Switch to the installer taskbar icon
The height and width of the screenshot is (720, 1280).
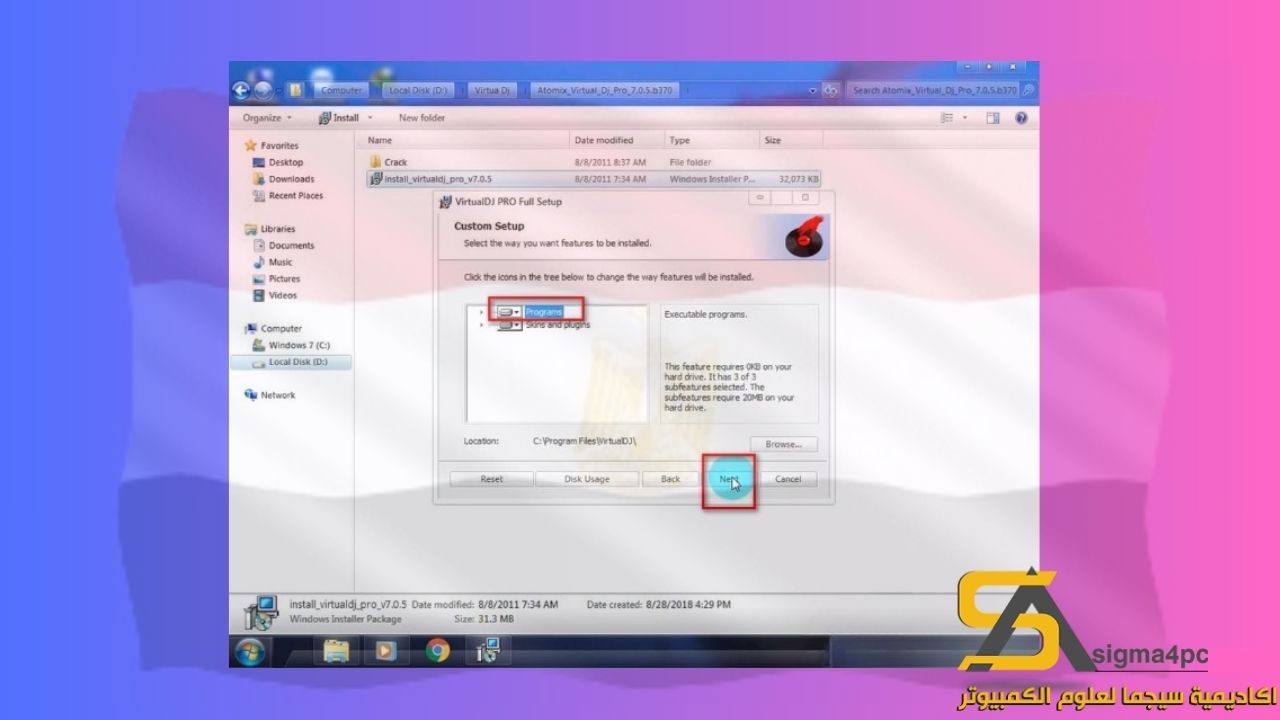tap(487, 652)
